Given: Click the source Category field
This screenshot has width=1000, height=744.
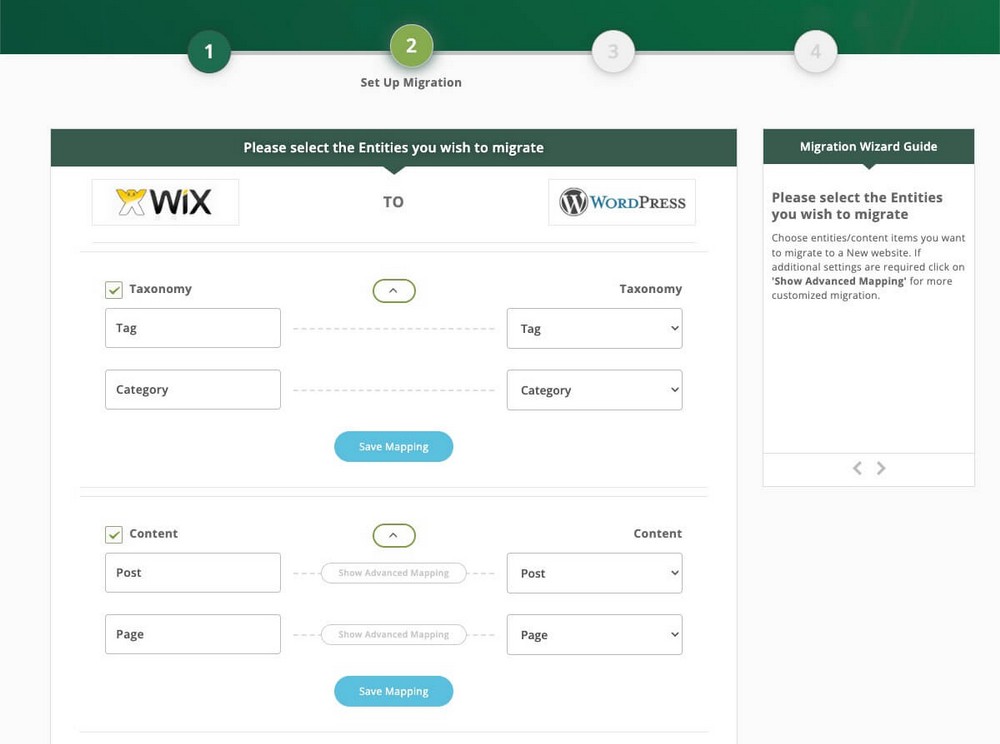Looking at the screenshot, I should [193, 390].
